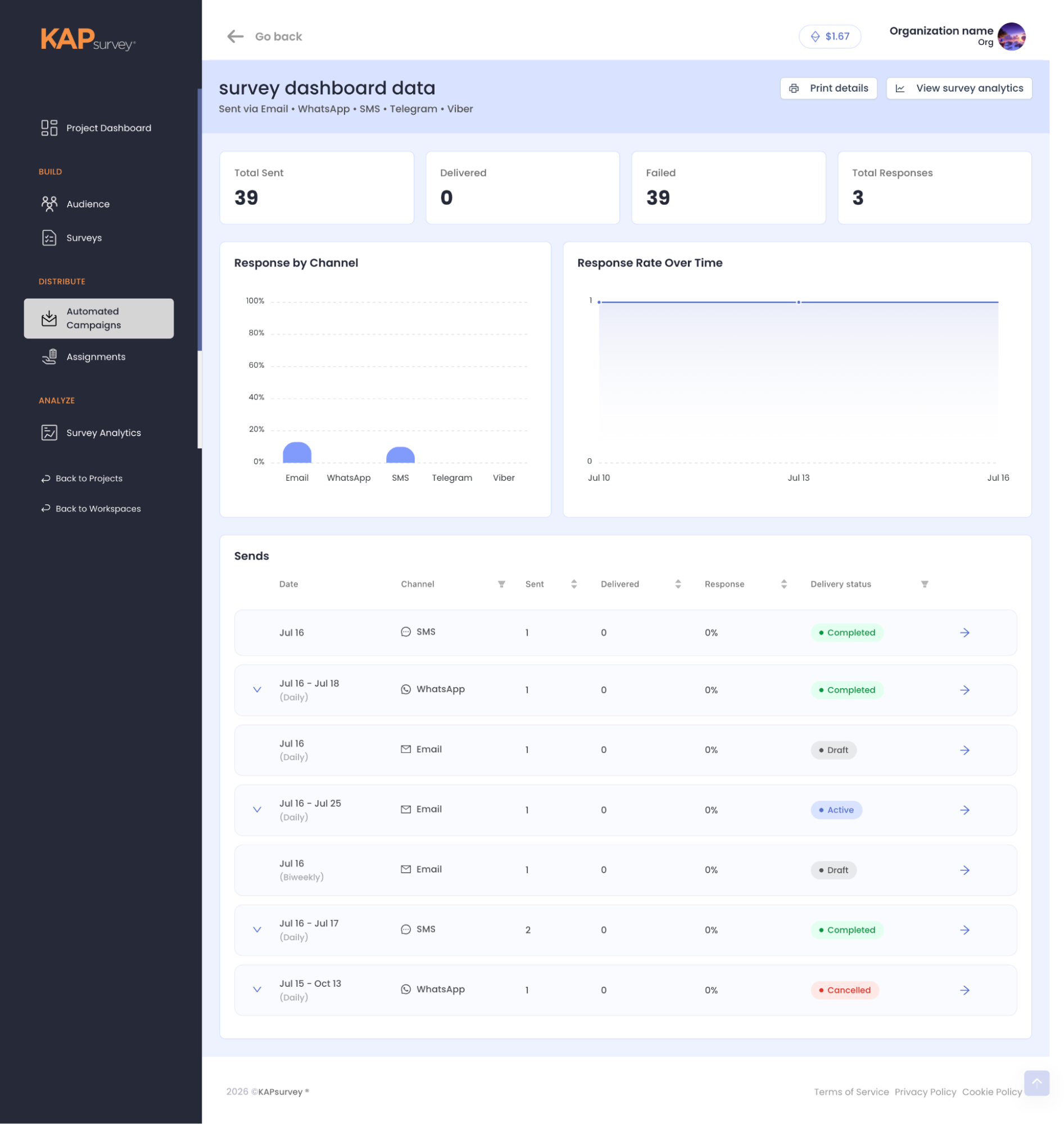Click View survey analytics button

[x=959, y=88]
